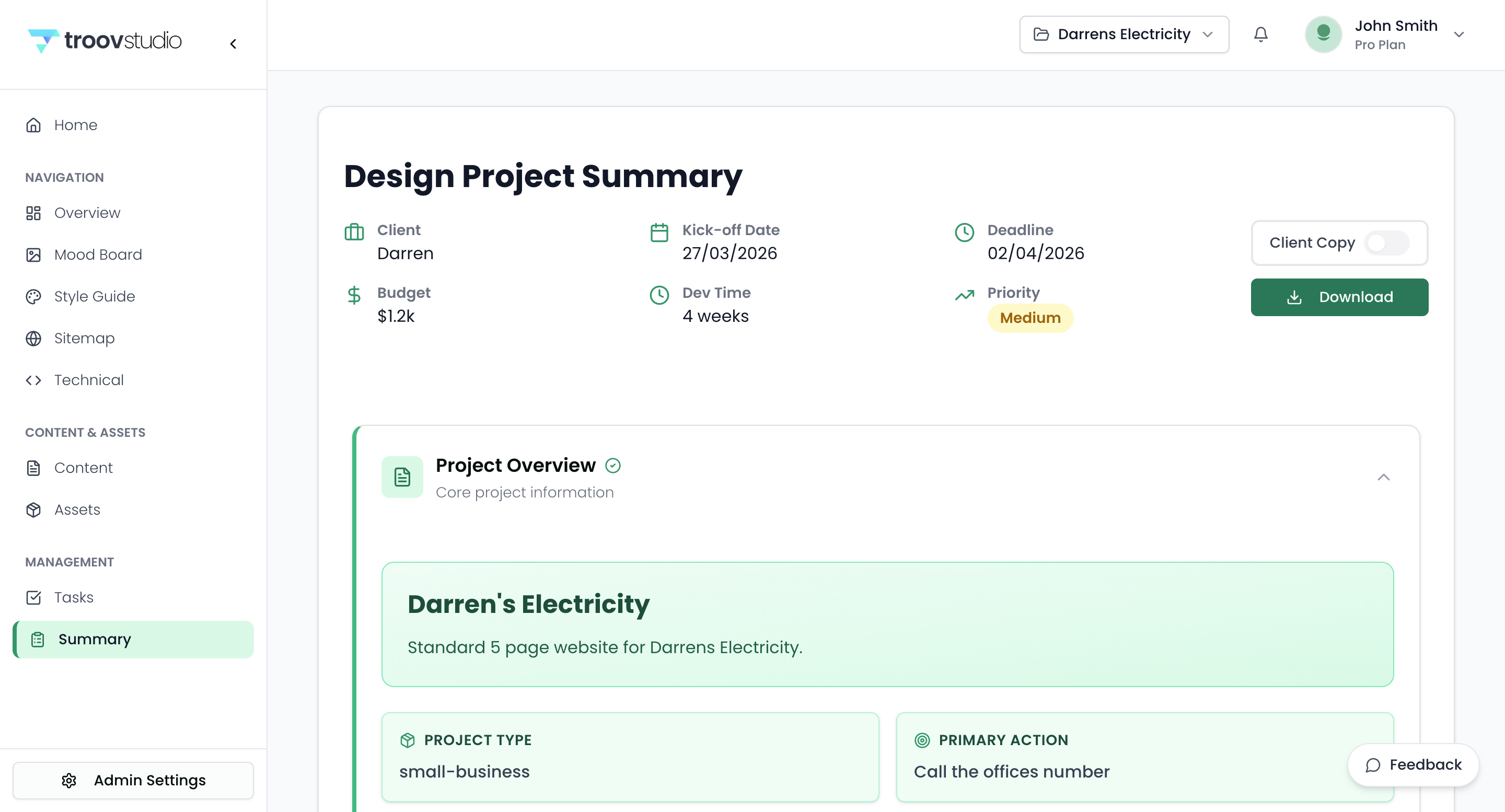The height and width of the screenshot is (812, 1505).
Task: Click the Project Overview document icon
Action: [402, 477]
